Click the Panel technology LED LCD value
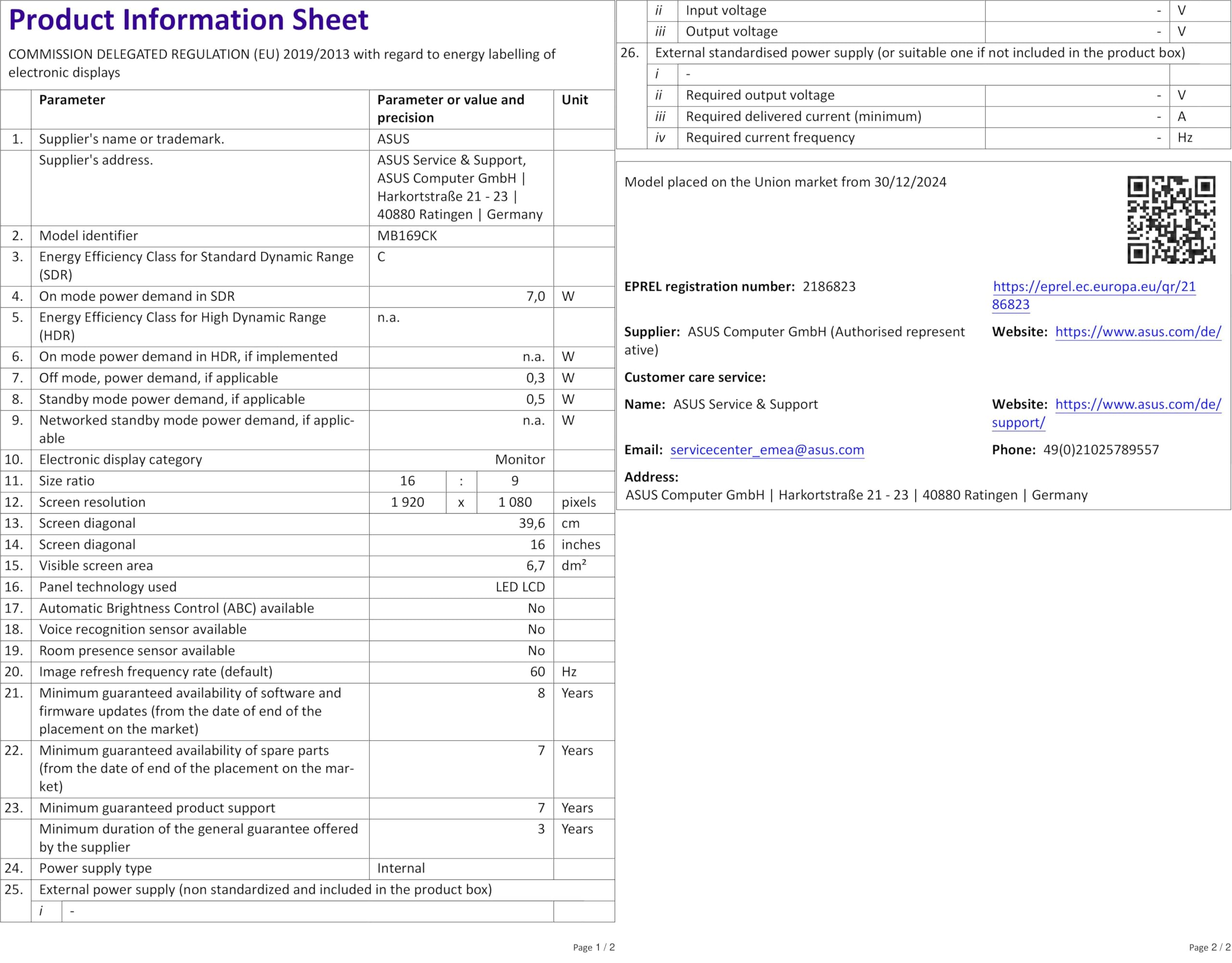Image resolution: width=1232 pixels, height=963 pixels. pos(520,587)
